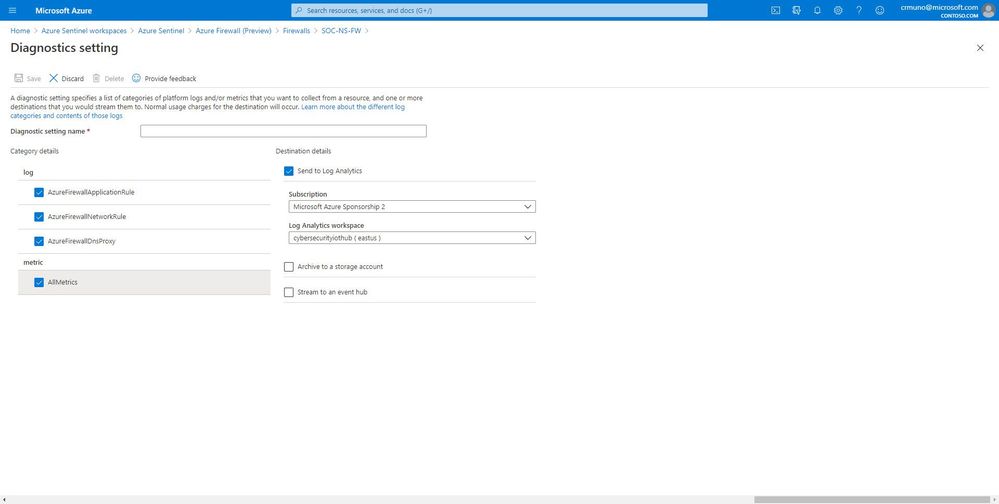The height and width of the screenshot is (504, 999).
Task: Open feedback smiley in top bar
Action: click(x=880, y=10)
